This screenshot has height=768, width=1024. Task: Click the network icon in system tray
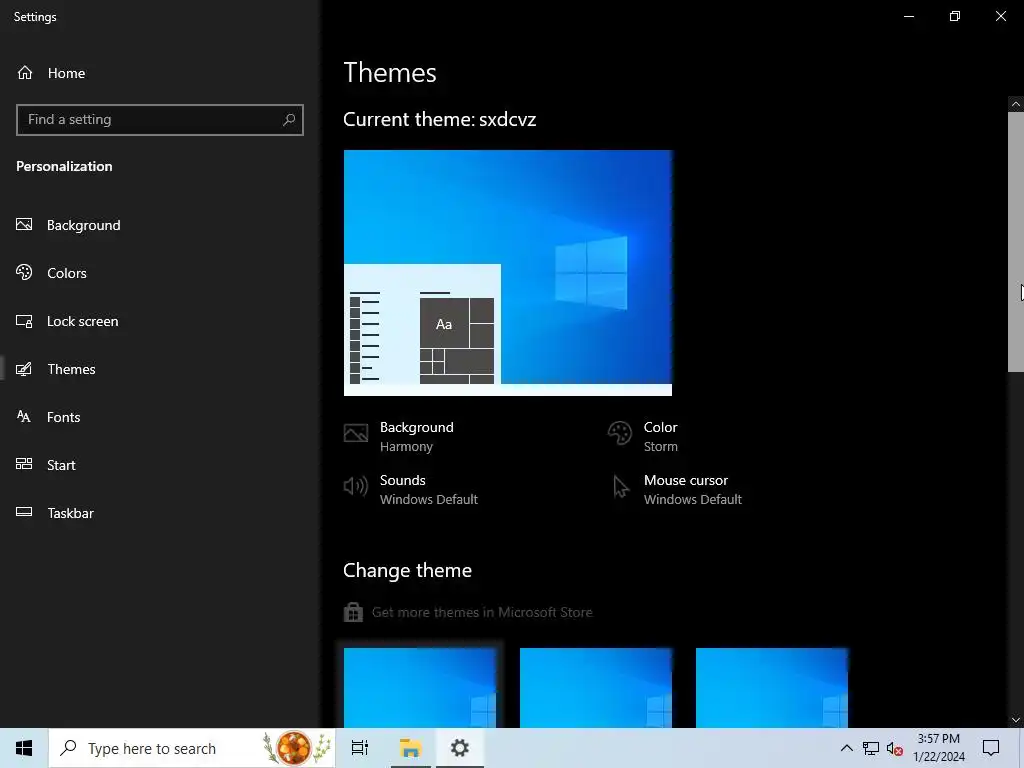click(871, 748)
